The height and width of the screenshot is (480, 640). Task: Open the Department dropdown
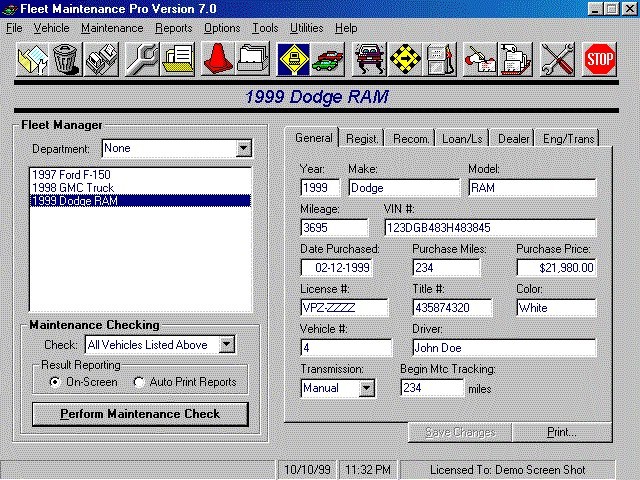tap(243, 148)
